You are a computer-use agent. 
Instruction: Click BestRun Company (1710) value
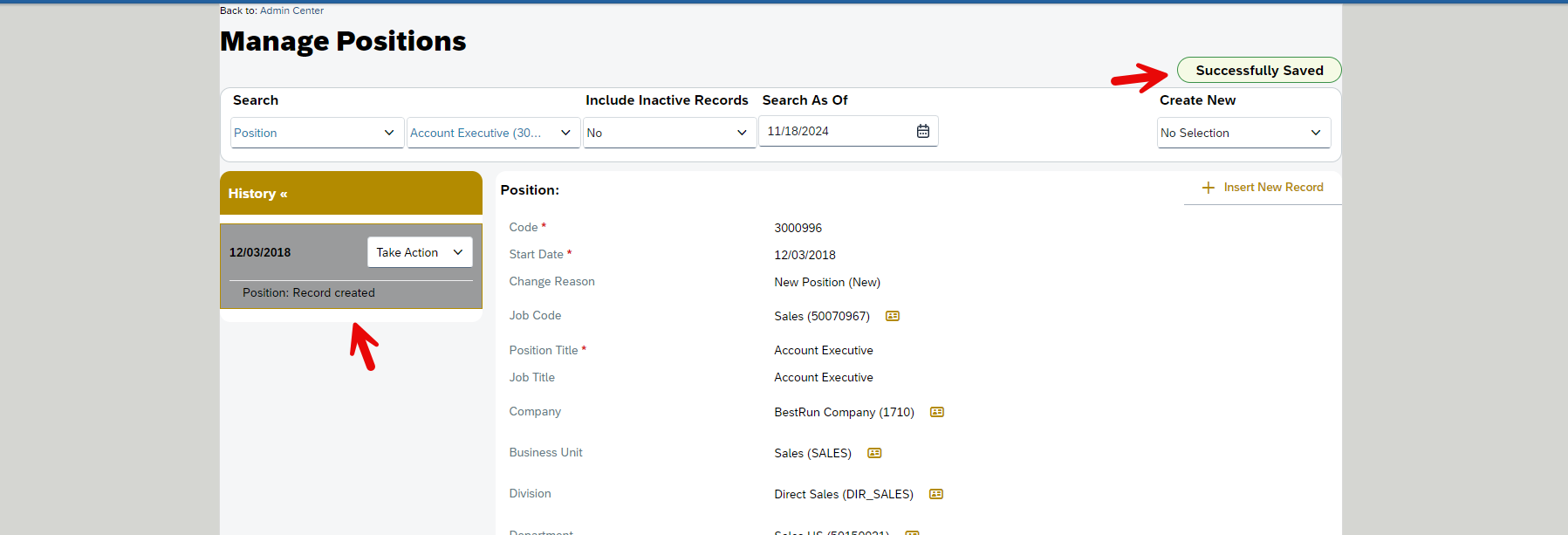click(844, 412)
